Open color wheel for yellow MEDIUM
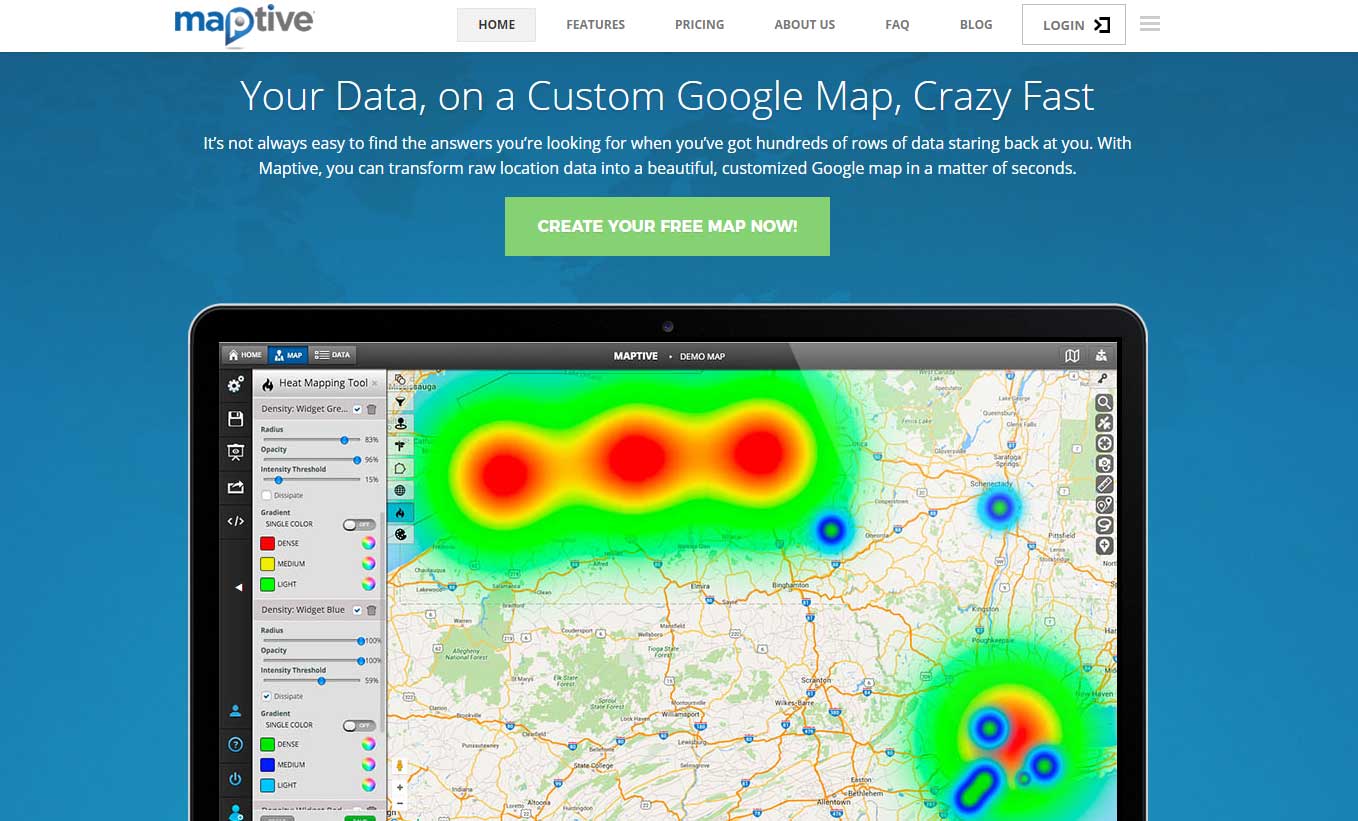Screen dimensions: 1358x821 tap(369, 564)
